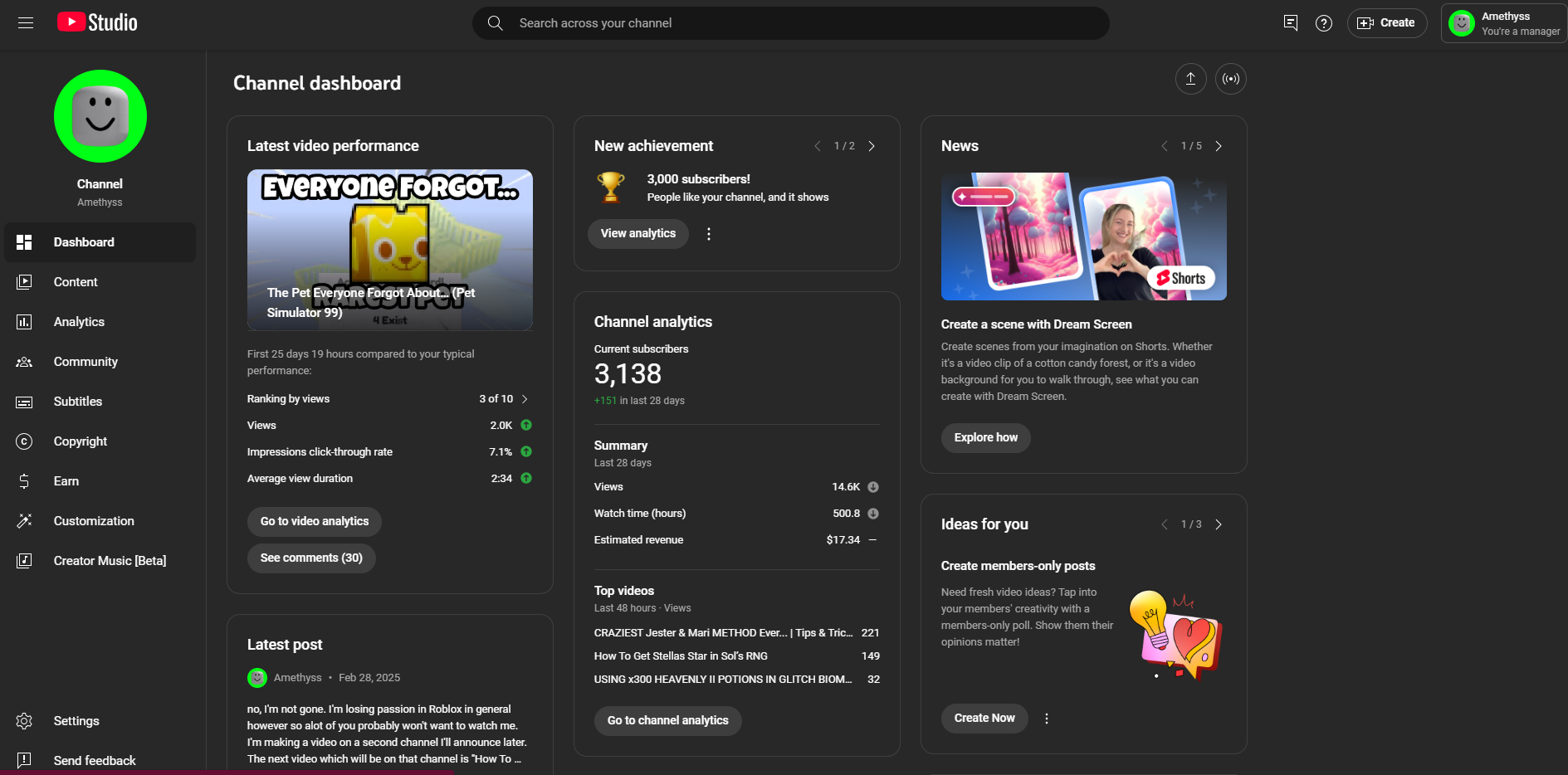The width and height of the screenshot is (1568, 775).
Task: Open three-dot menu next to View analytics
Action: click(708, 234)
